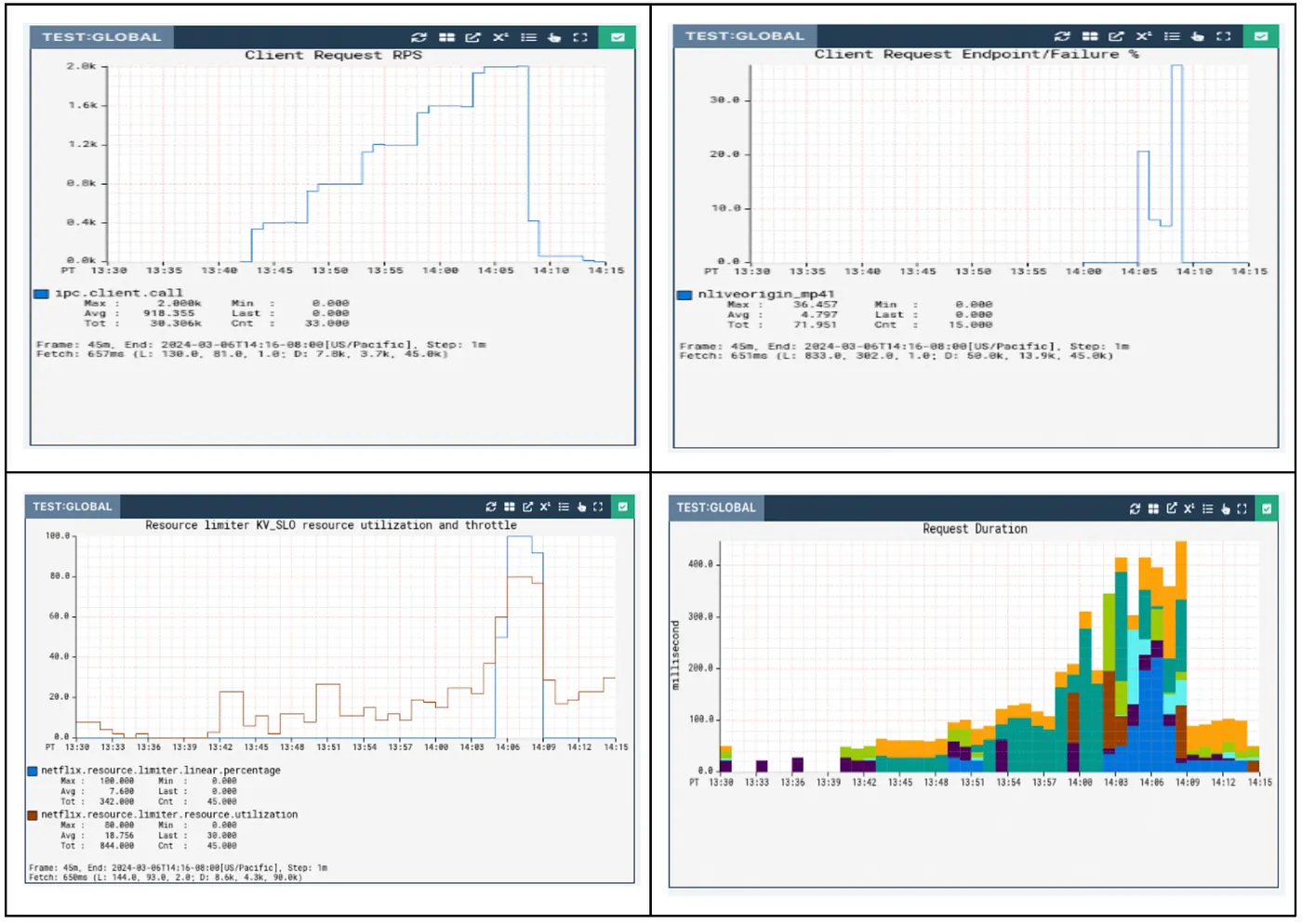The image size is (1302, 924).
Task: Click the 'Request Duration' chart title
Action: click(x=975, y=529)
